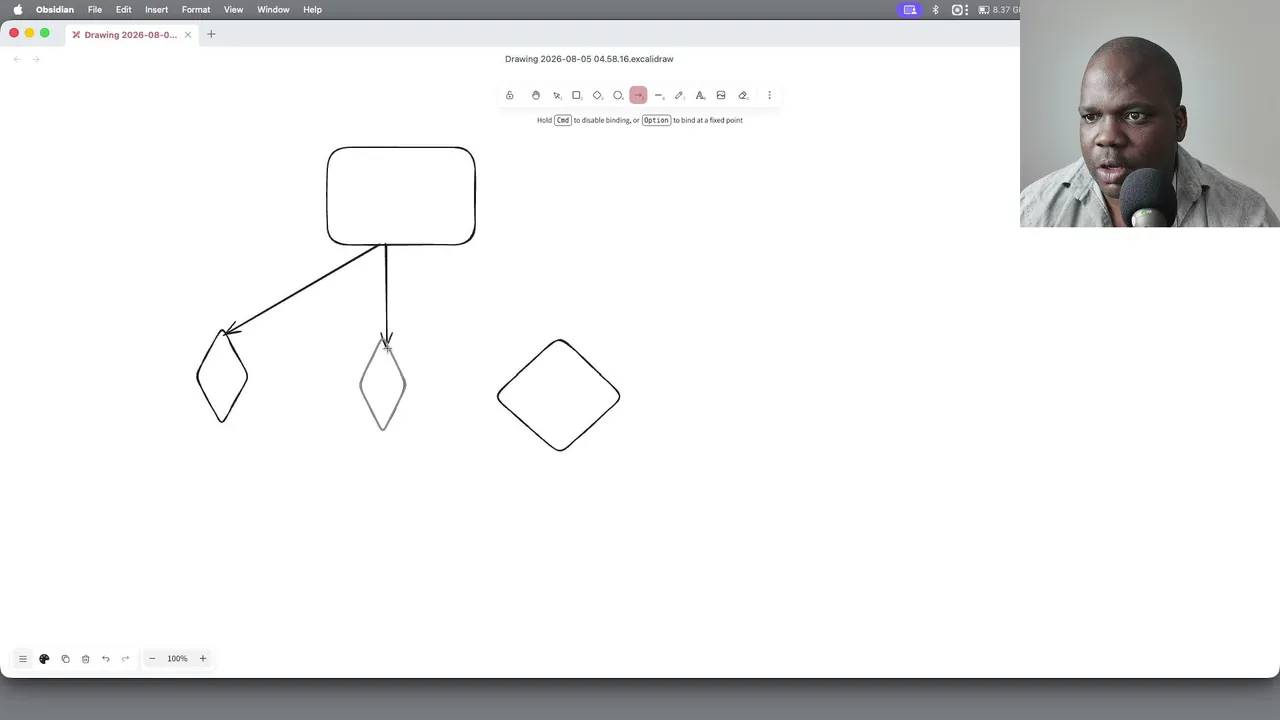Select the Text tool
The height and width of the screenshot is (720, 1280).
[700, 95]
